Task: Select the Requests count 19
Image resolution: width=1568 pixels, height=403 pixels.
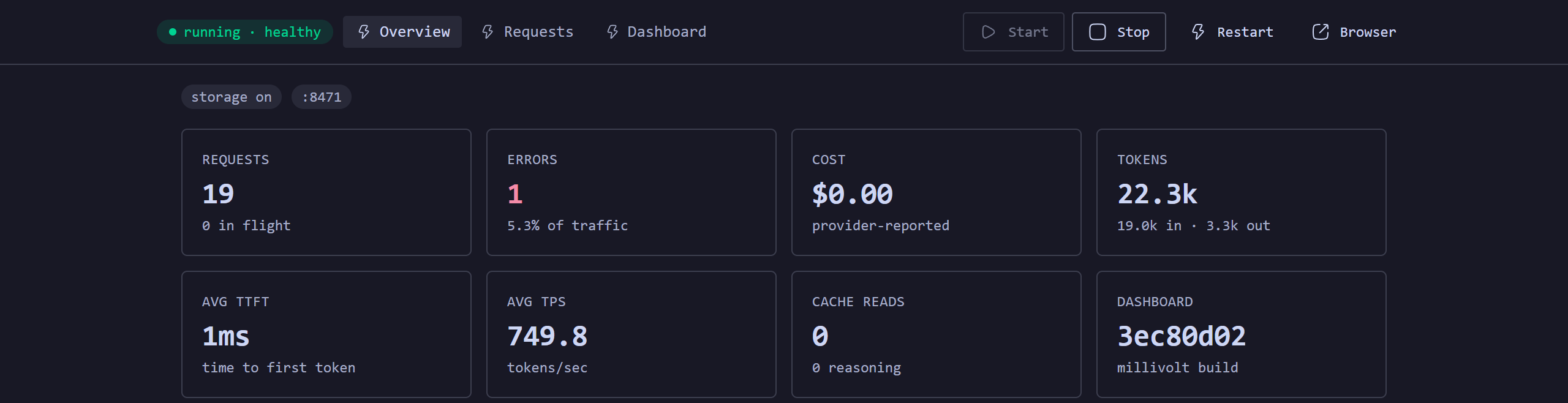Action: click(218, 194)
